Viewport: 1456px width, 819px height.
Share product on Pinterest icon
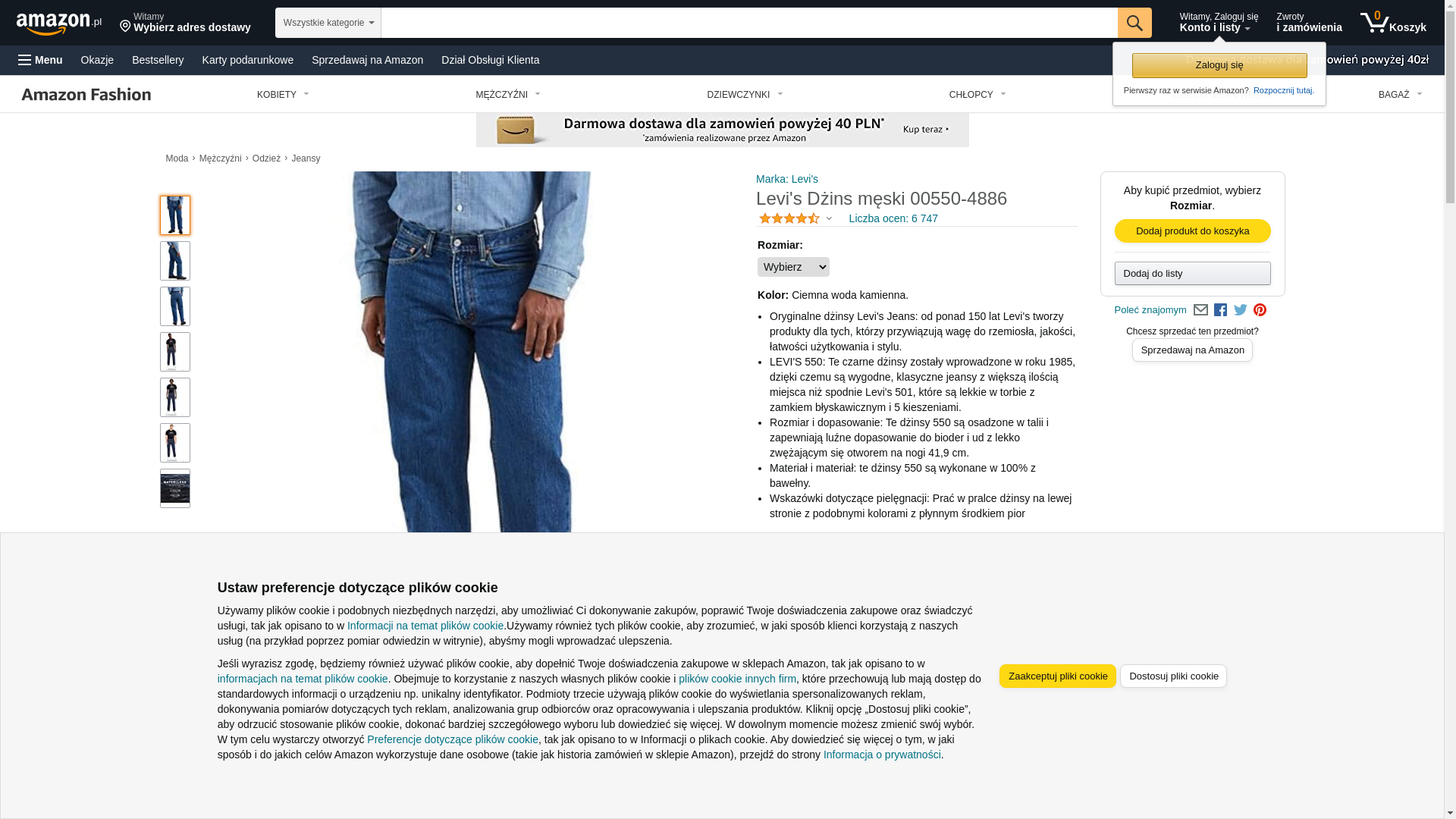click(x=1260, y=310)
